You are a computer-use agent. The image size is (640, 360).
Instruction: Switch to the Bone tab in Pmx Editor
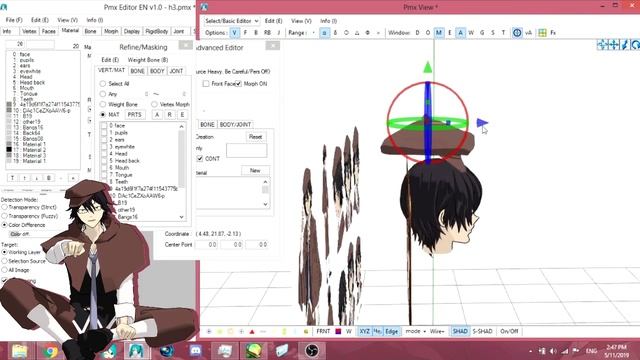[90, 31]
